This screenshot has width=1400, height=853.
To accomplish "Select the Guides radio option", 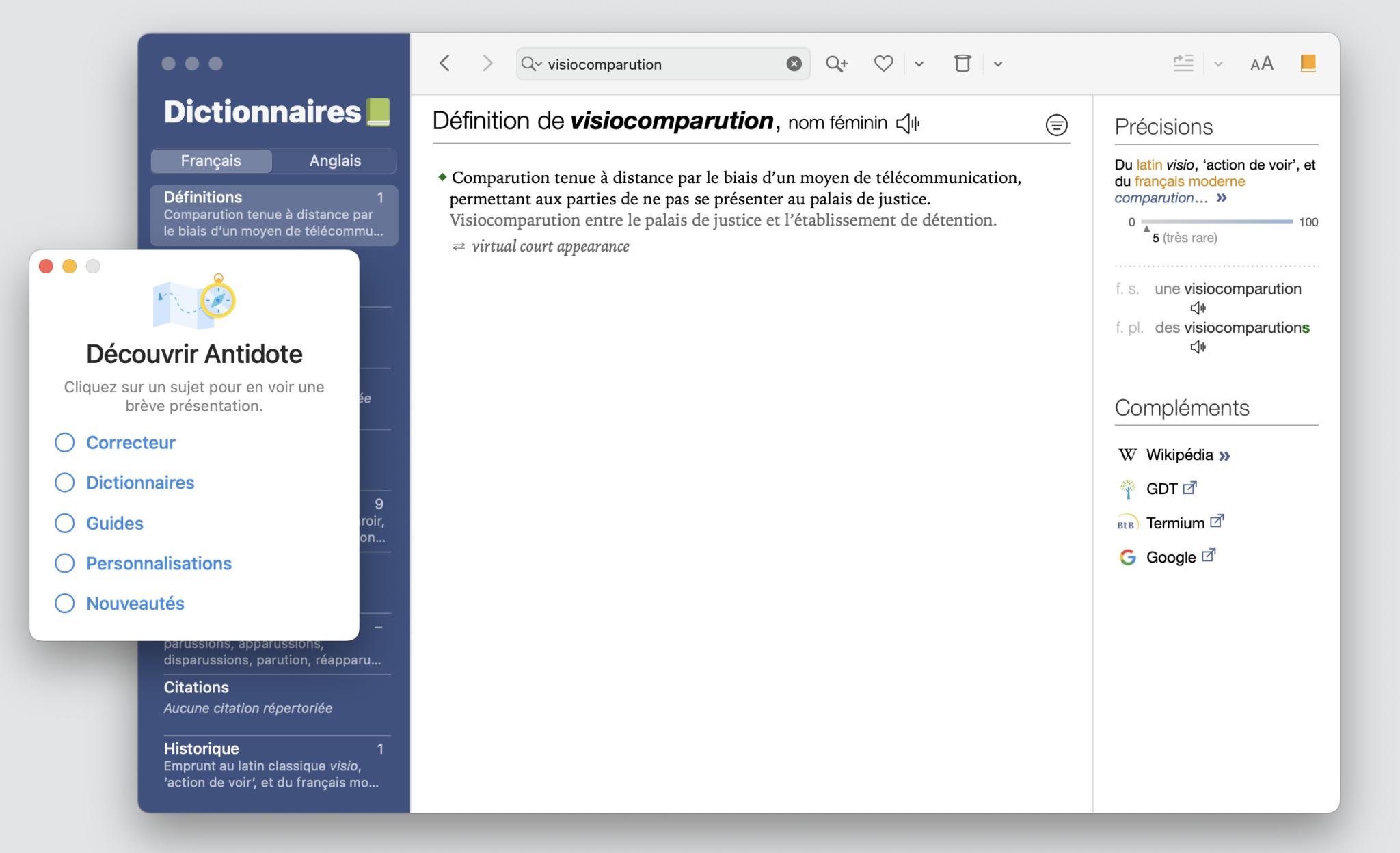I will coord(65,524).
